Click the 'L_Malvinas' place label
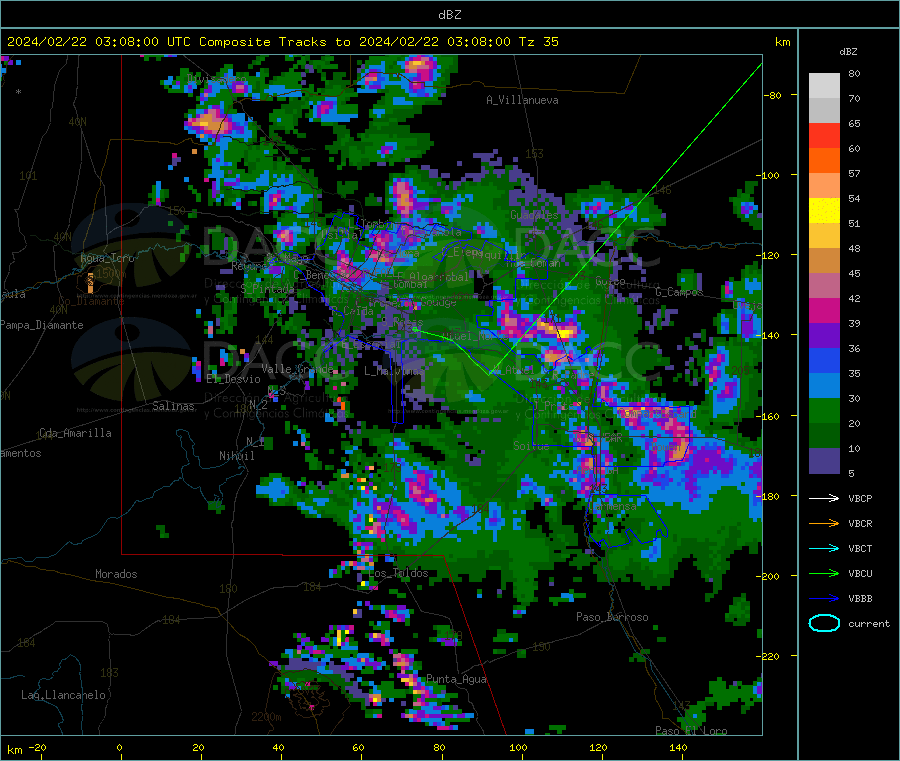Viewport: 900px width, 761px height. (394, 371)
